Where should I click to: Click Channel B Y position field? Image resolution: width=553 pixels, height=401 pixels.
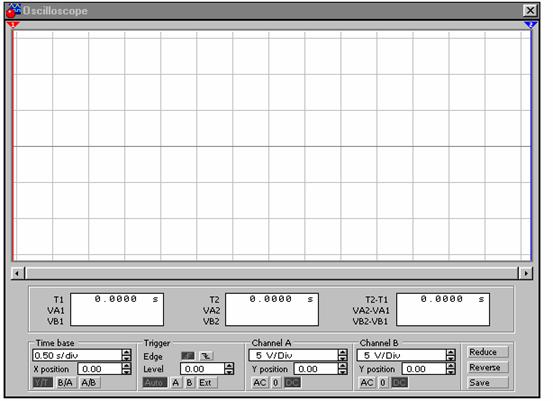(424, 369)
